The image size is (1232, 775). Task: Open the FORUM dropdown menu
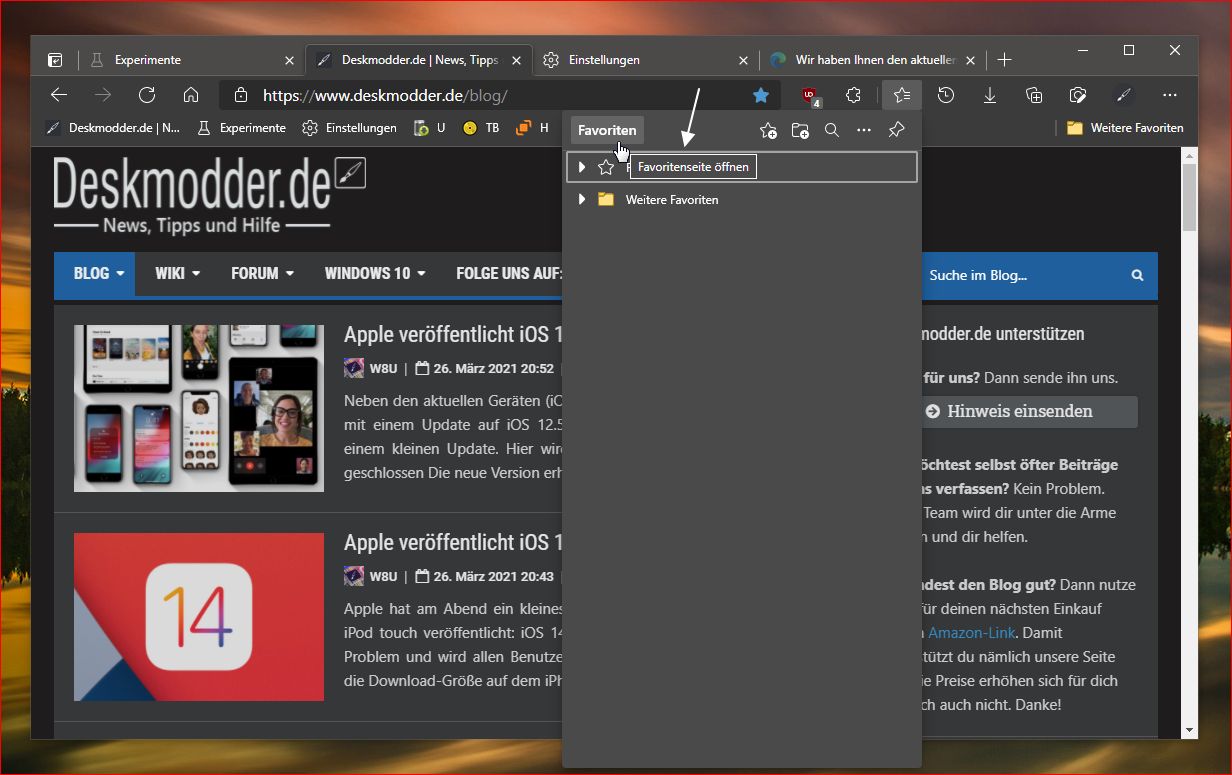tap(262, 273)
